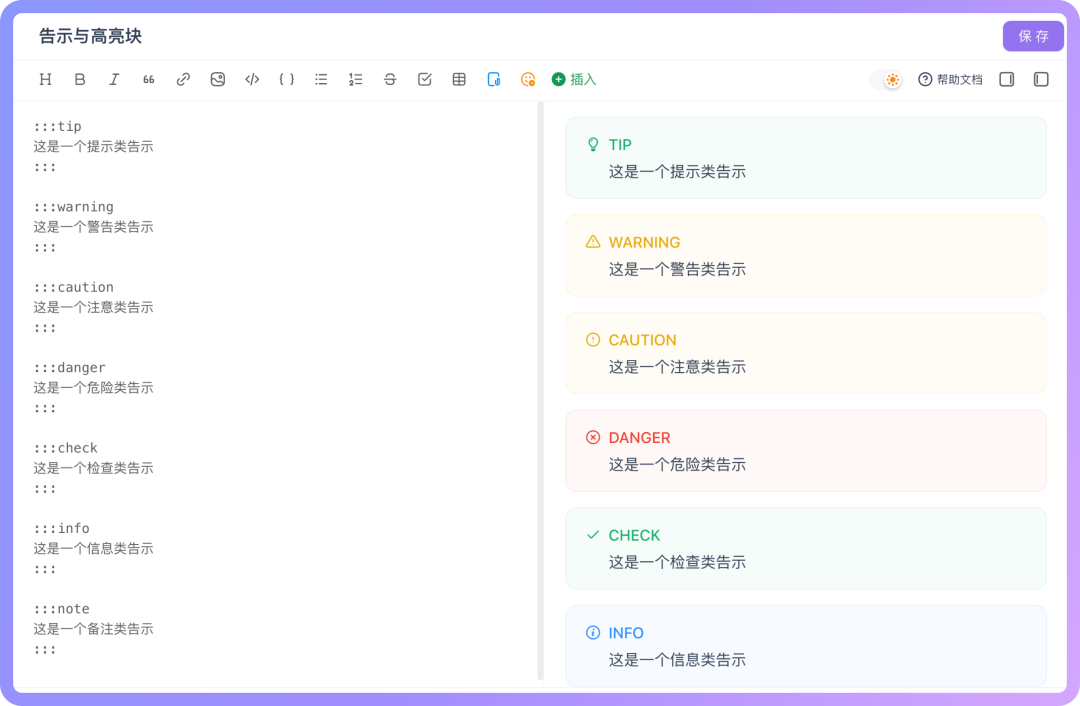
Task: Click editor text 这是一个备注类告示
Action: (x=94, y=629)
